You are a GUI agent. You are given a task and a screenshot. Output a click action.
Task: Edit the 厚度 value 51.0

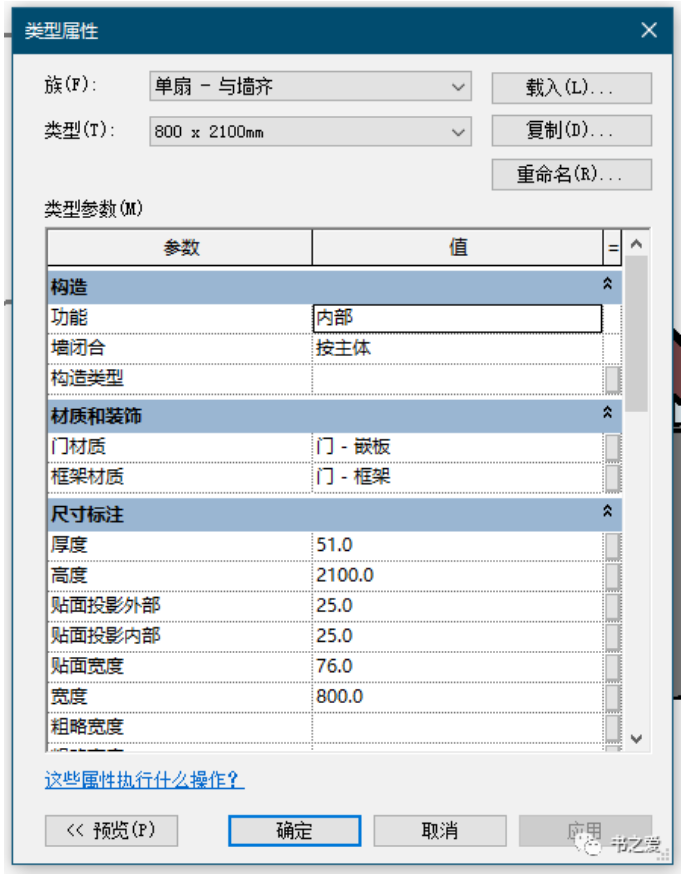(457, 545)
